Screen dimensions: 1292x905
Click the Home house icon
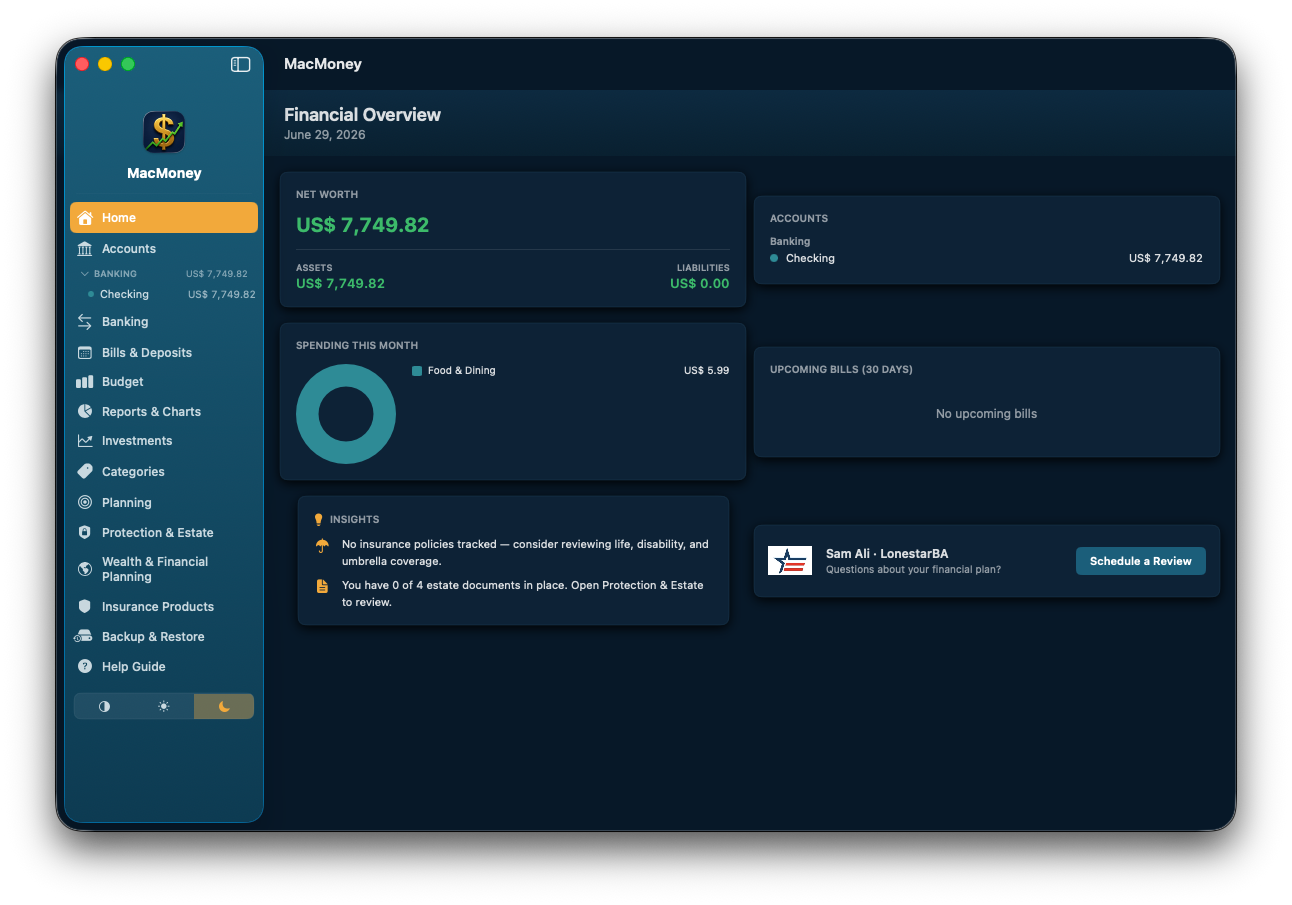85,218
